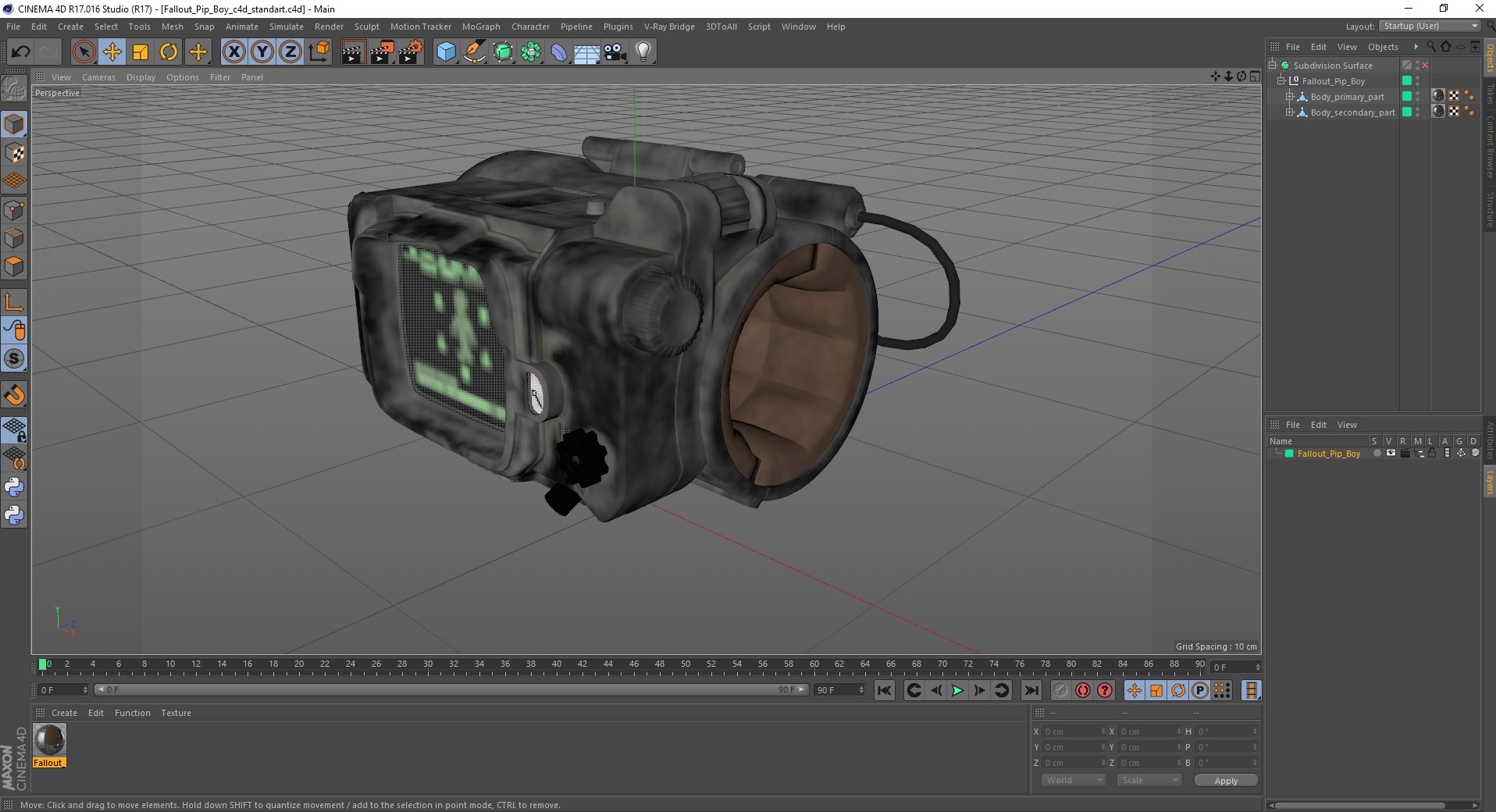Switch to Points mode

(x=14, y=210)
